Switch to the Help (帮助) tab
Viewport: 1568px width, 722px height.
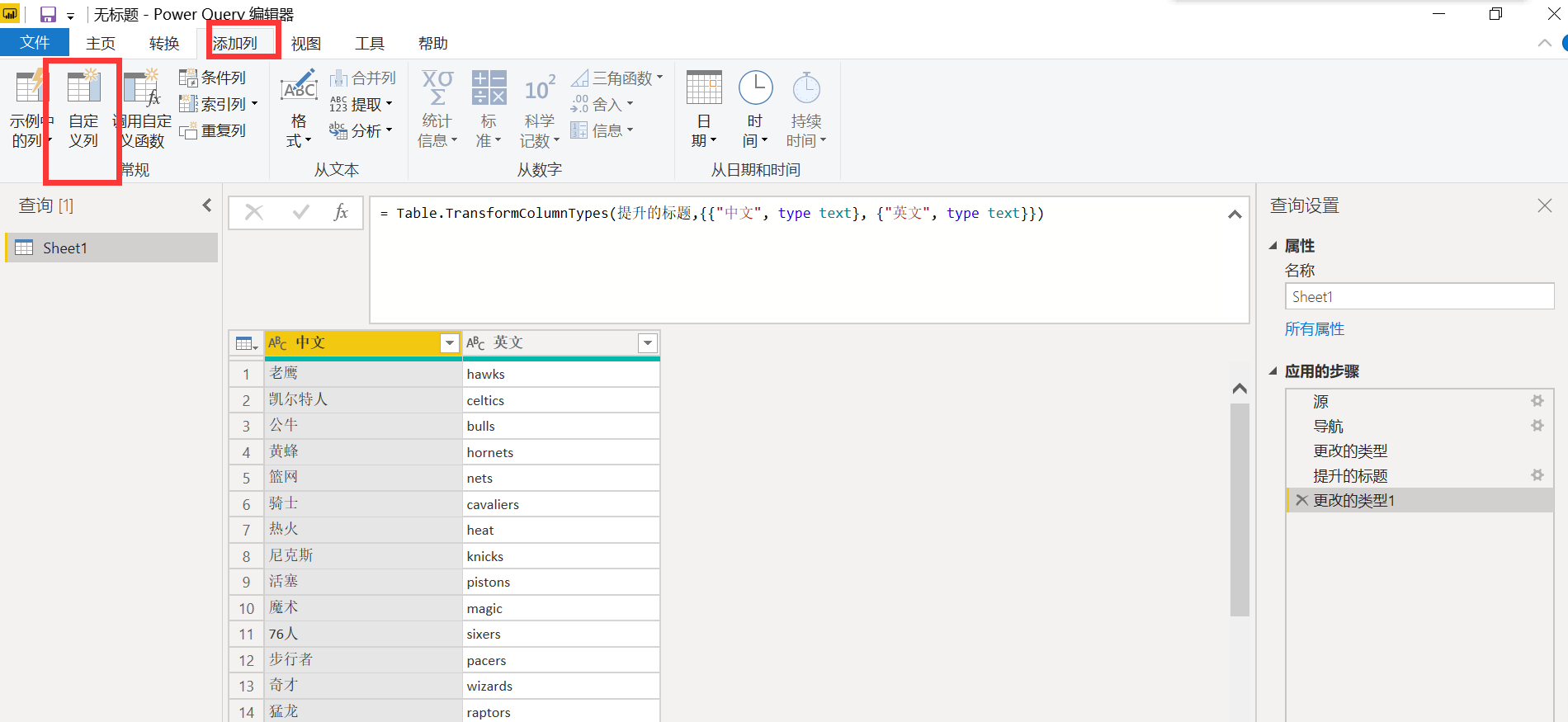(x=433, y=44)
